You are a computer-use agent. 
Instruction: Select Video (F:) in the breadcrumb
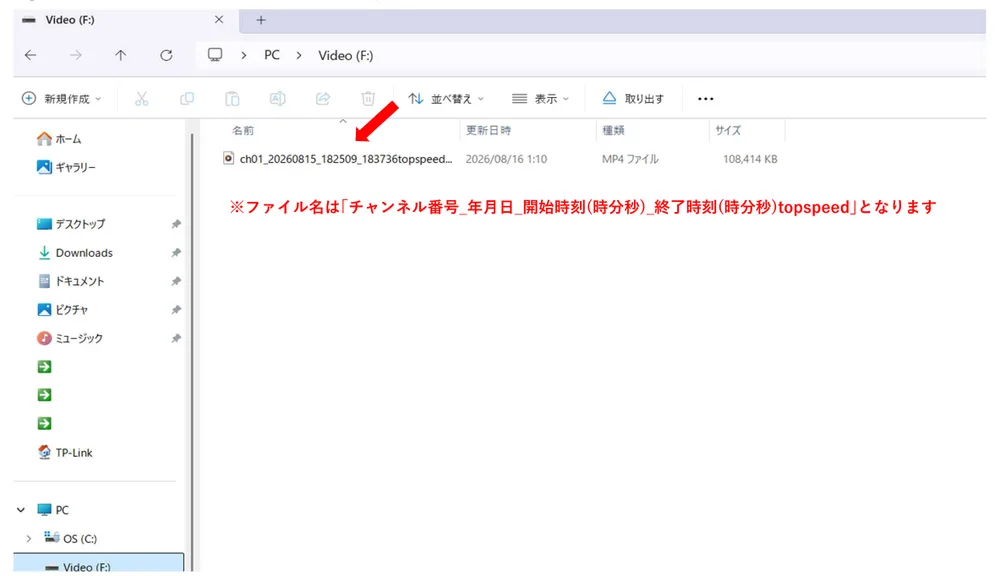(x=346, y=55)
